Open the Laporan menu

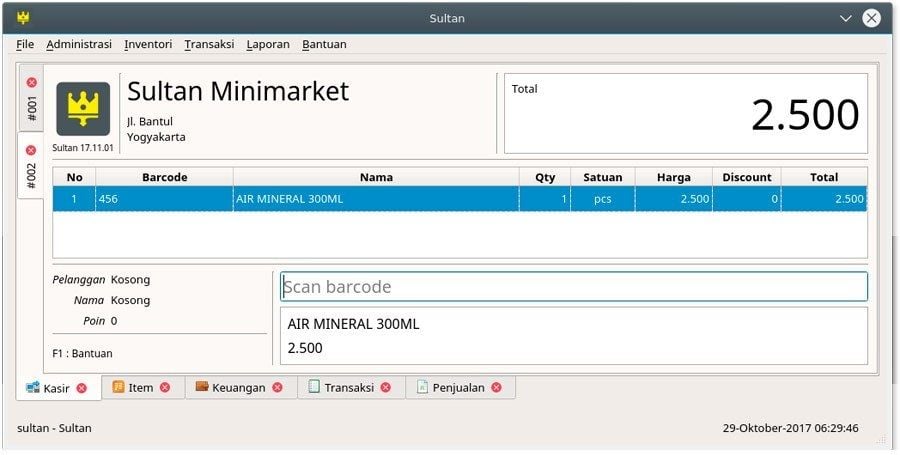coord(268,44)
